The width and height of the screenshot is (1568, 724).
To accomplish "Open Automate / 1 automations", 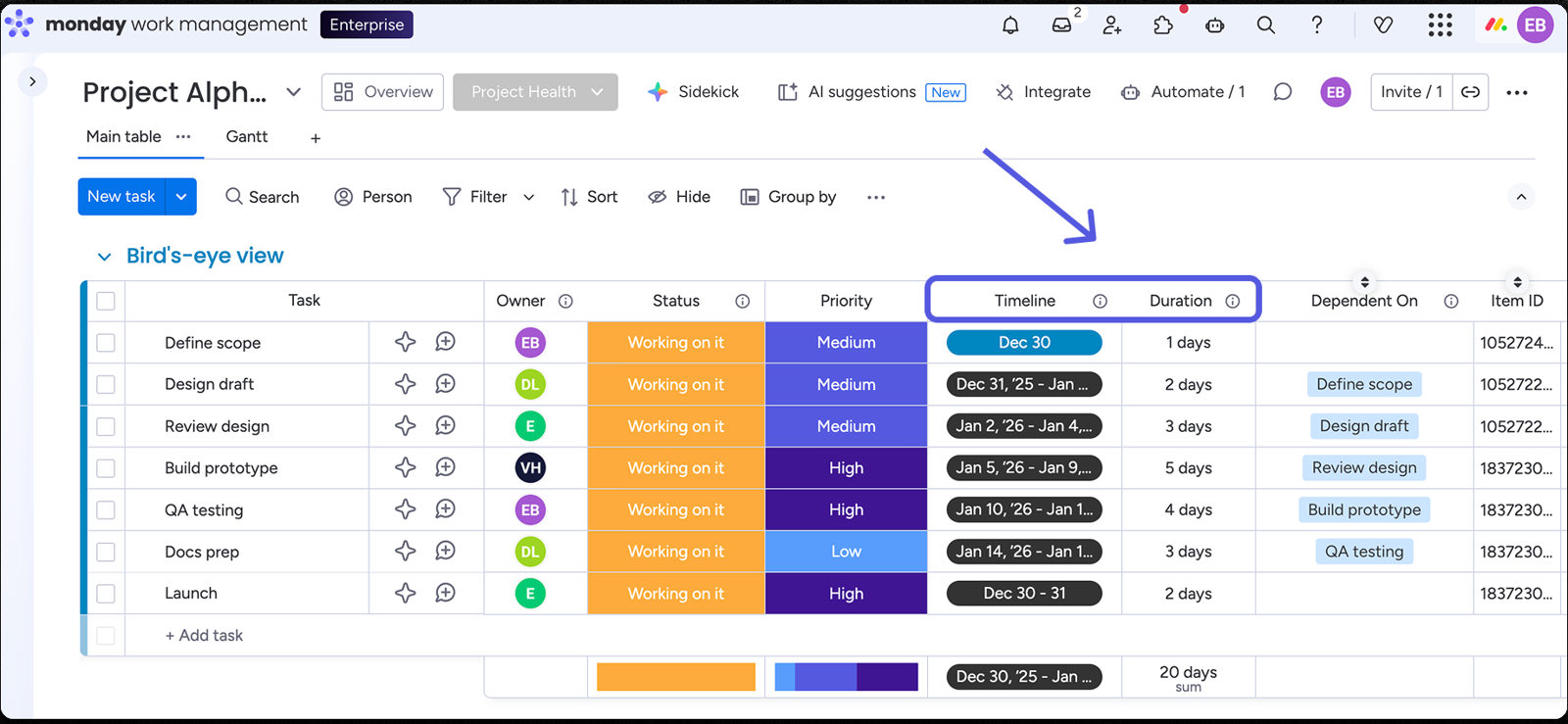I will tap(1184, 92).
